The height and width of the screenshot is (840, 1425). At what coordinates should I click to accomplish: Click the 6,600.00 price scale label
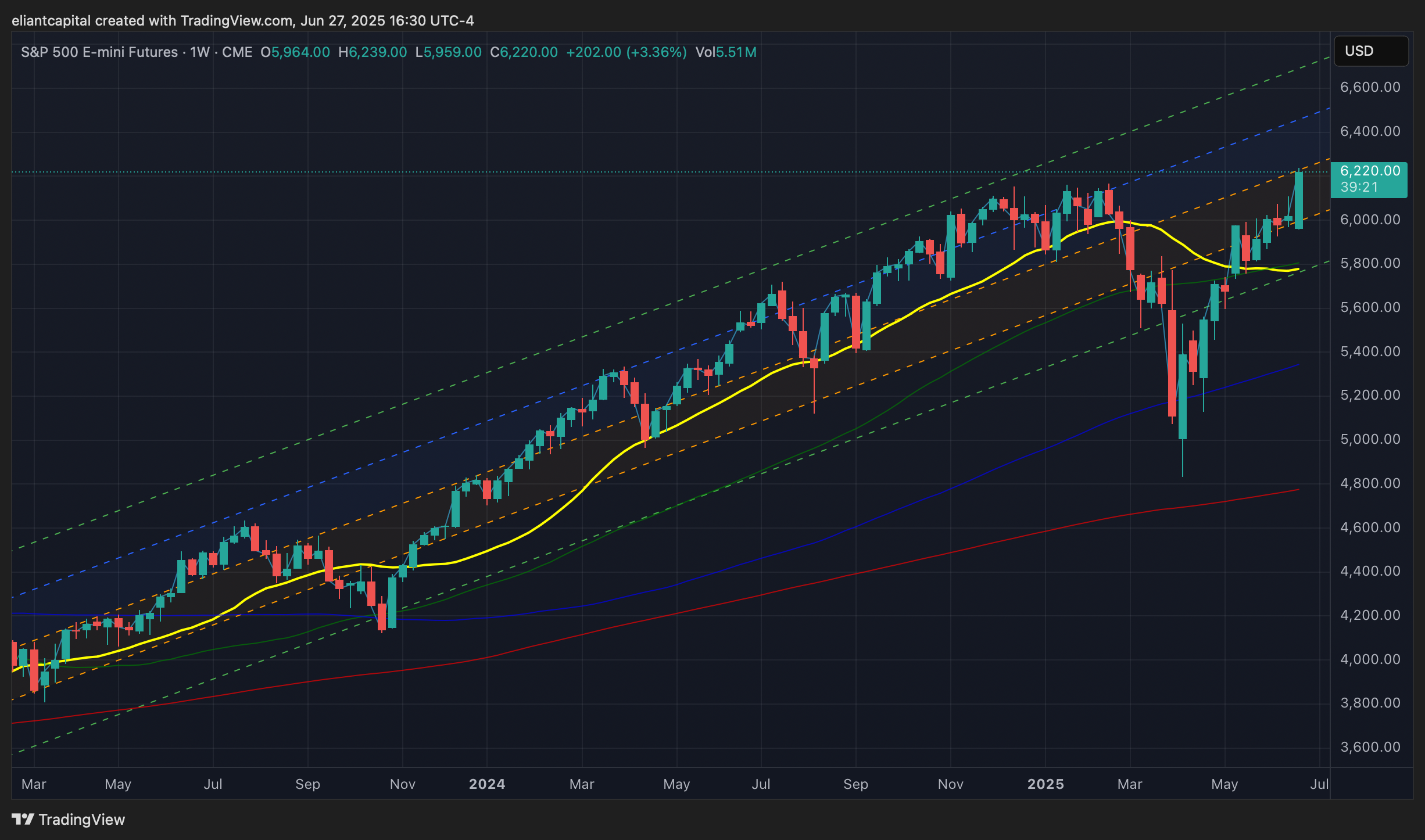coord(1370,87)
